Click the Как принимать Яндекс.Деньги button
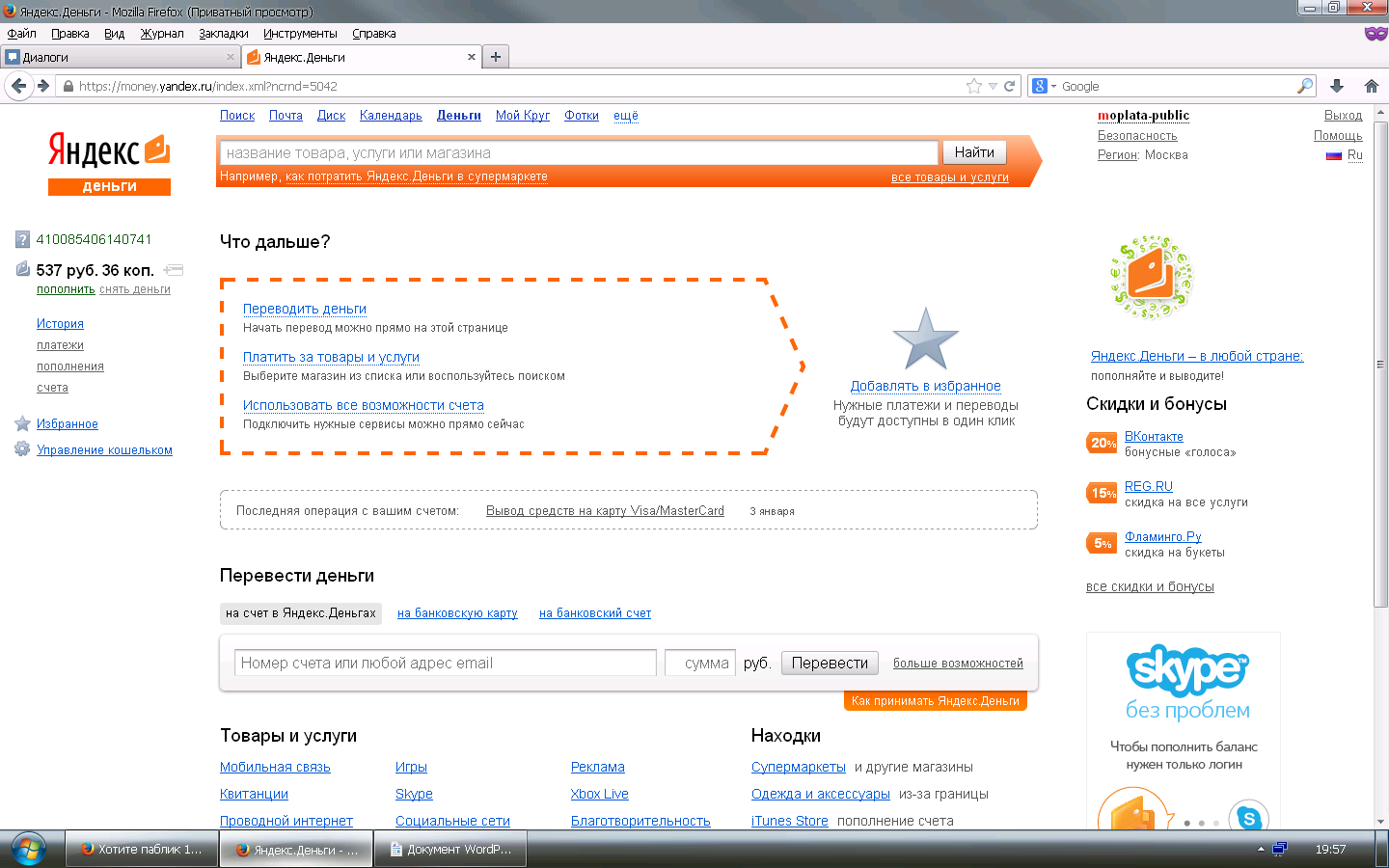The image size is (1389, 868). tap(936, 701)
